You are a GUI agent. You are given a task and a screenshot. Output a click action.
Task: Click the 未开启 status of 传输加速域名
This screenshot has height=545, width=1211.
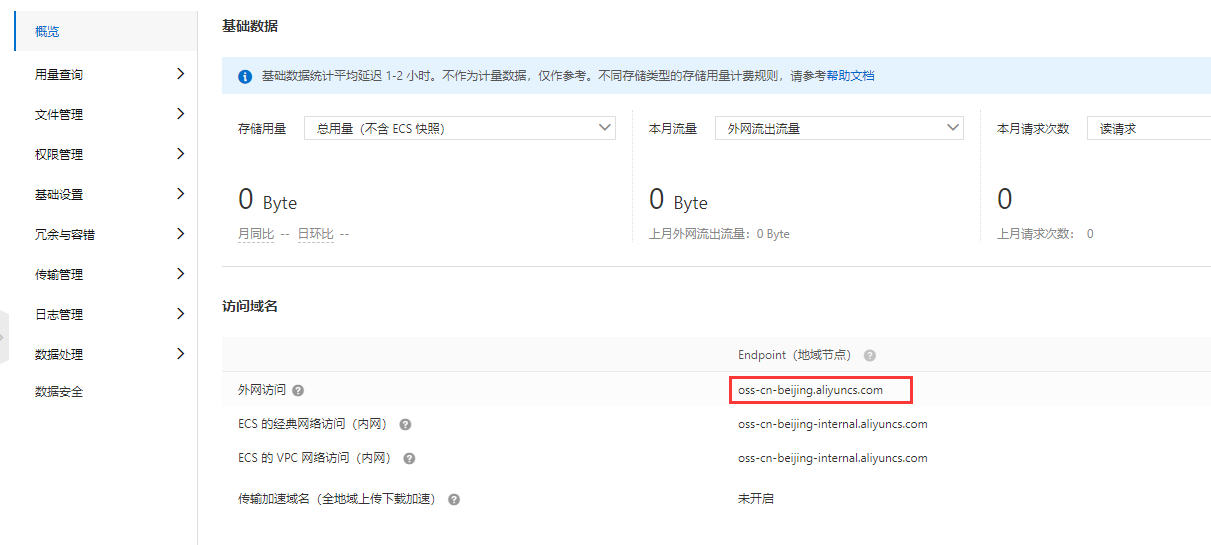[755, 498]
